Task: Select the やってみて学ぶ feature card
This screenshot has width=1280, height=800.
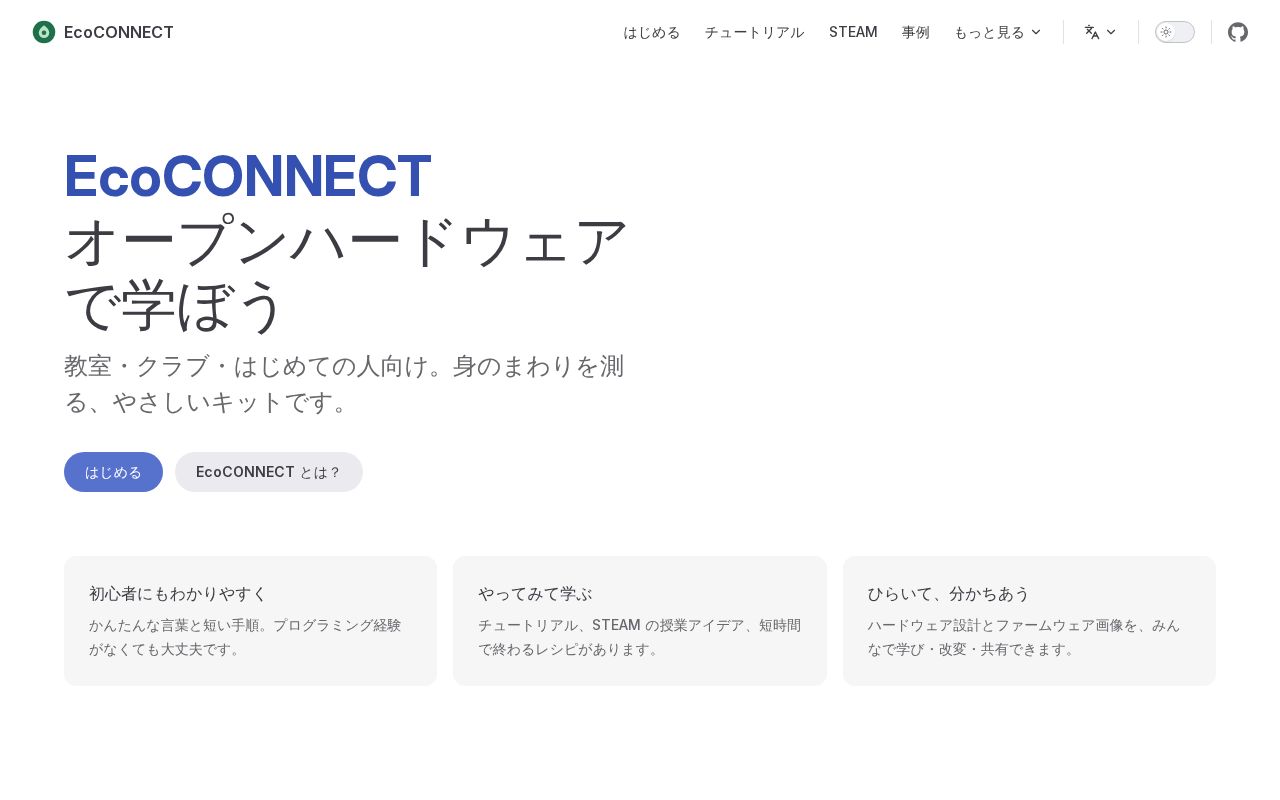Action: click(640, 621)
